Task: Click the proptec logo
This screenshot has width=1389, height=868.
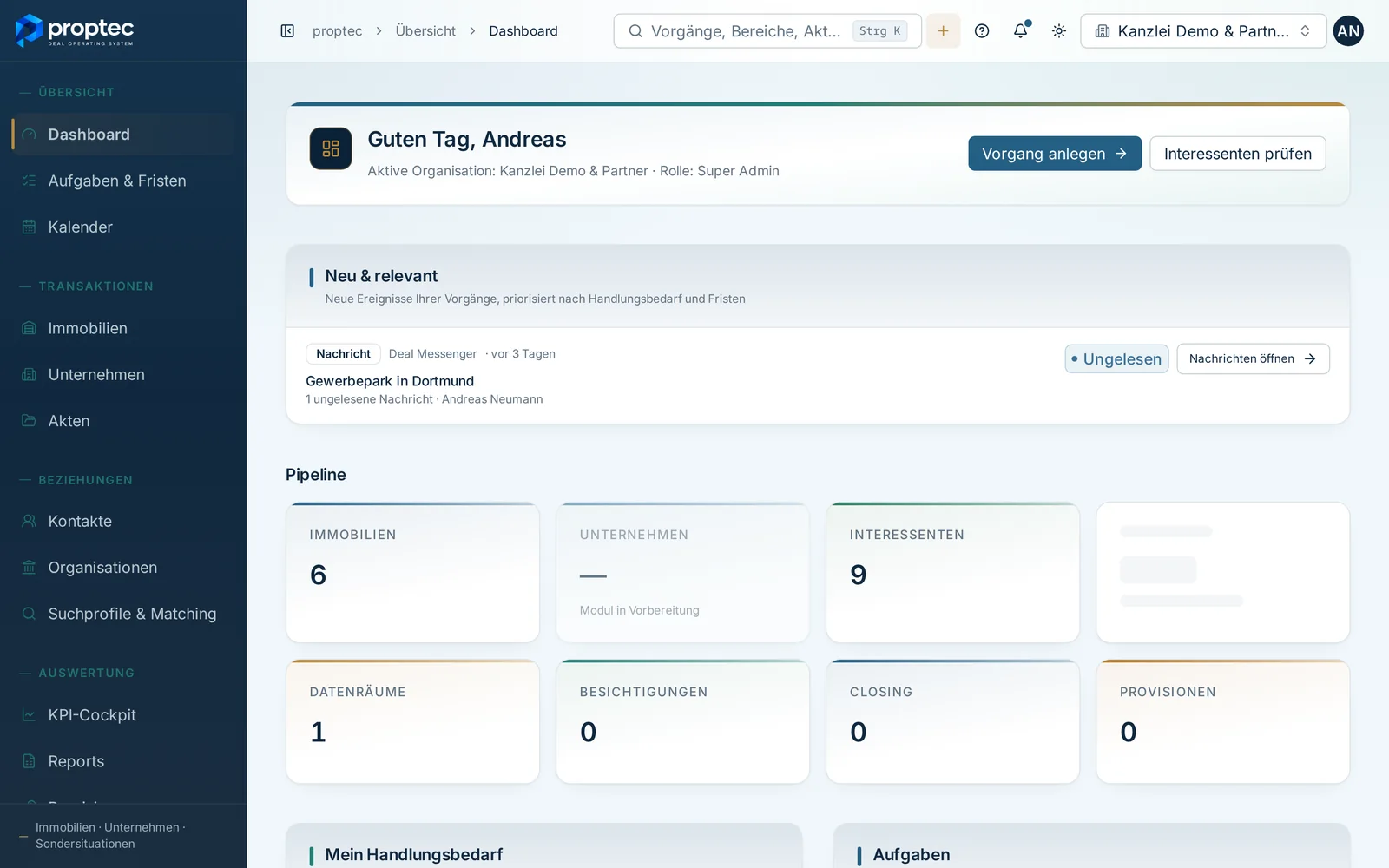Action: click(x=75, y=31)
